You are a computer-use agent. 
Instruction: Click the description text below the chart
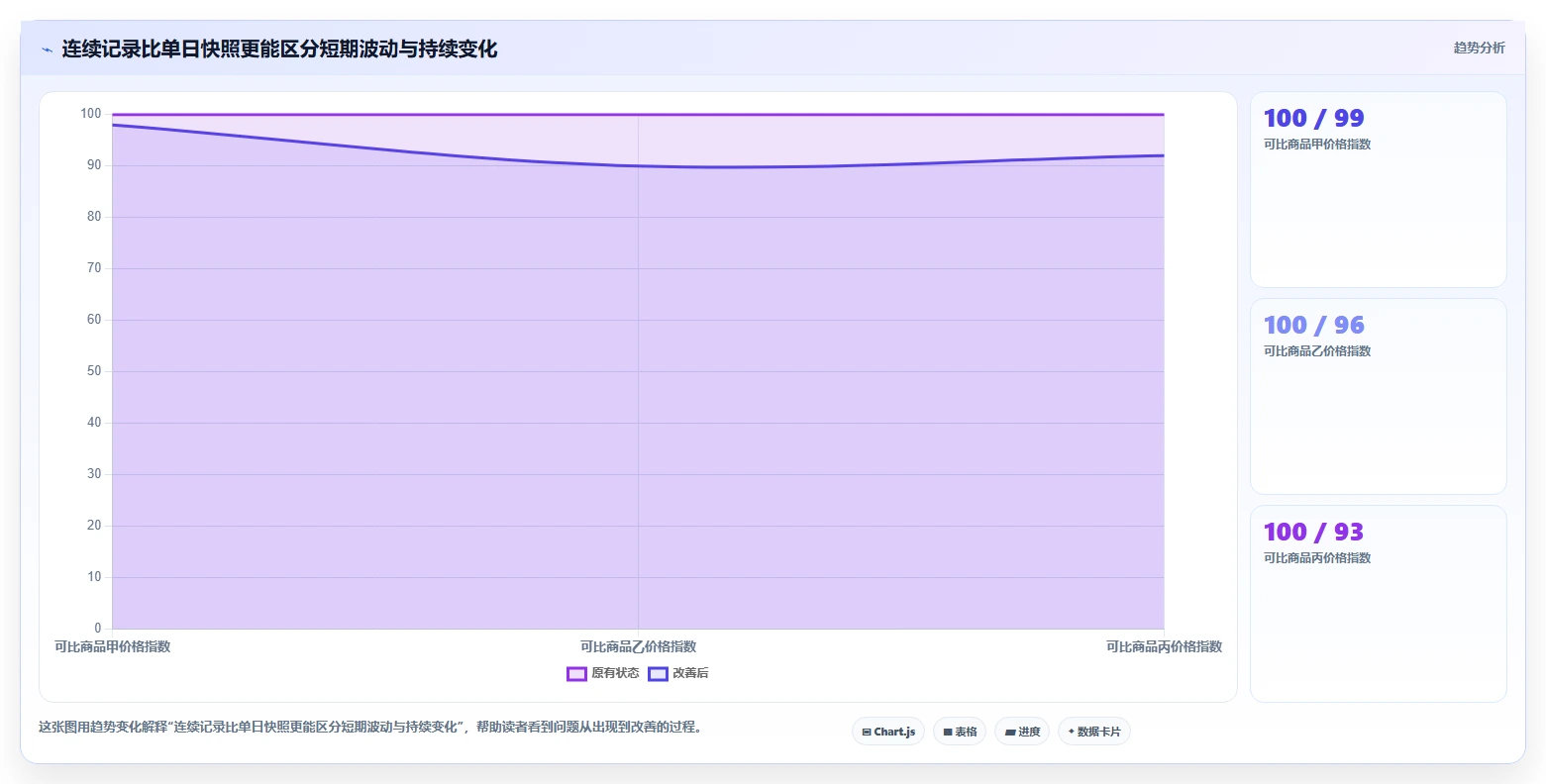(x=370, y=728)
